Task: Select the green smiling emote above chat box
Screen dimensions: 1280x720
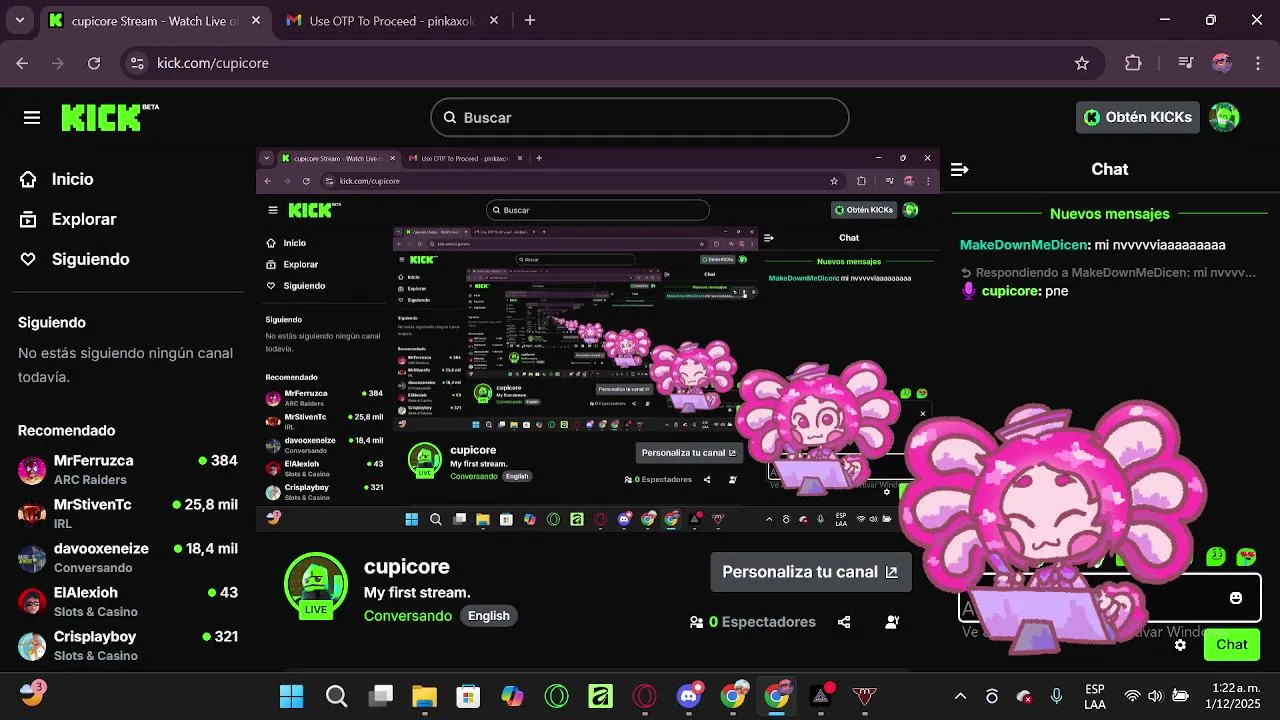Action: coord(1216,557)
